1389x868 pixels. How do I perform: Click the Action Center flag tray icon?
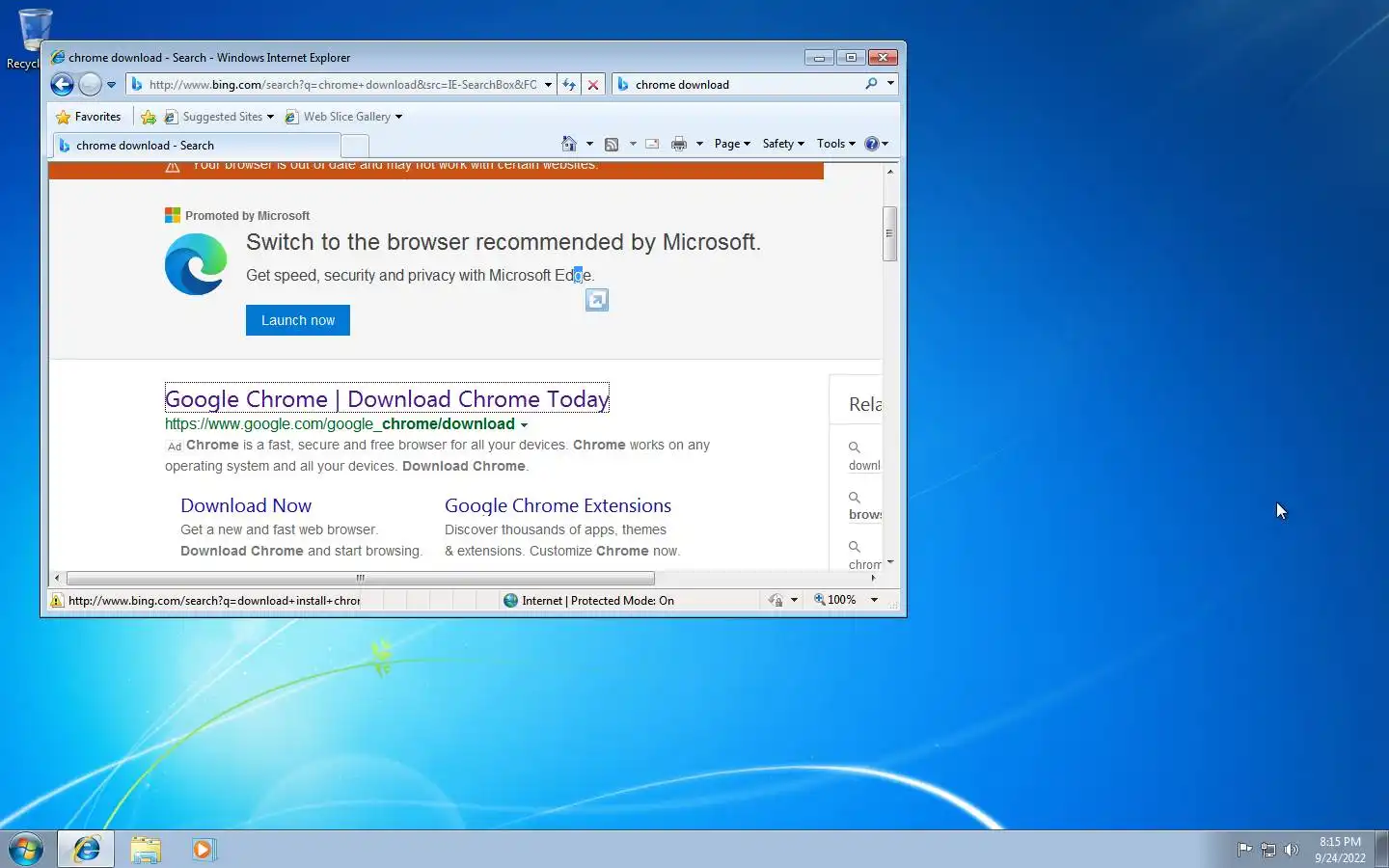coord(1244,850)
